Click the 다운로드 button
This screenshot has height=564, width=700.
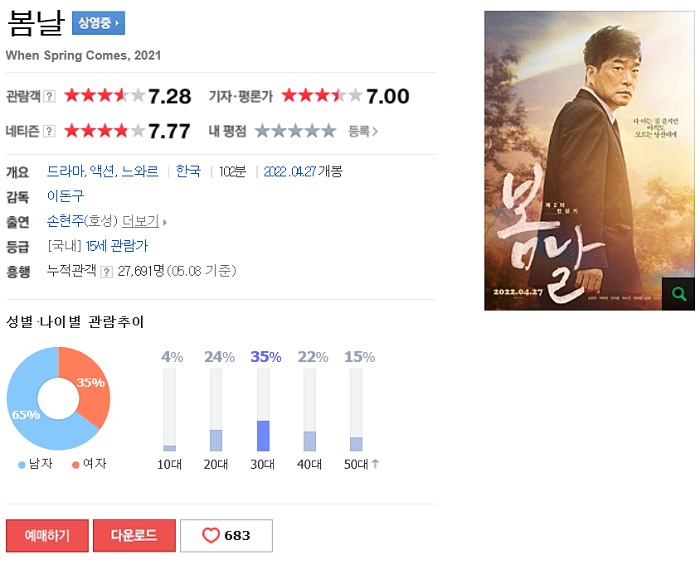(134, 535)
